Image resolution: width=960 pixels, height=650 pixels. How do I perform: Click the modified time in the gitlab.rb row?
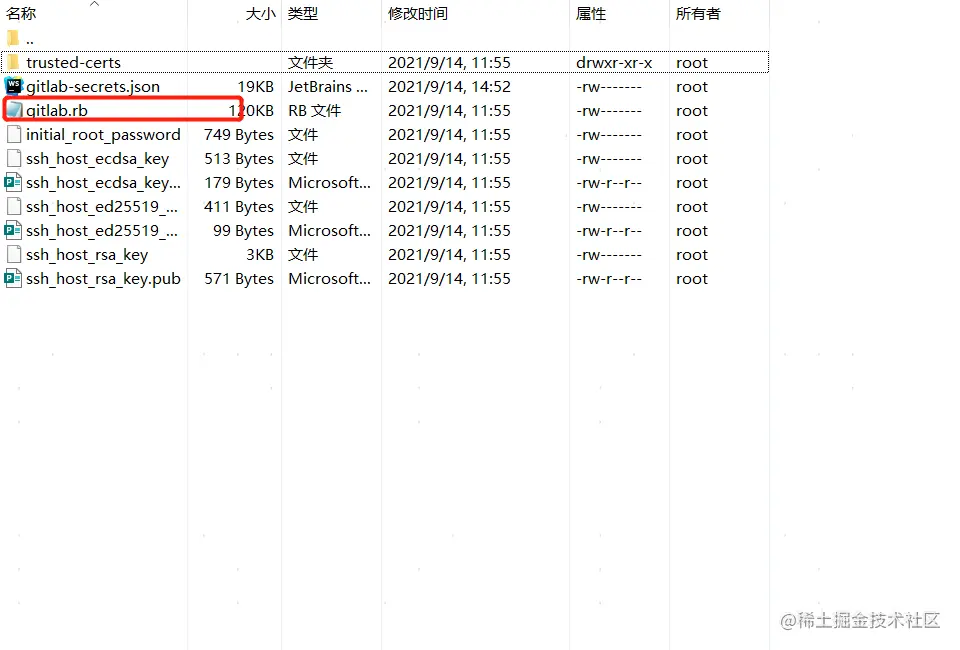(449, 111)
